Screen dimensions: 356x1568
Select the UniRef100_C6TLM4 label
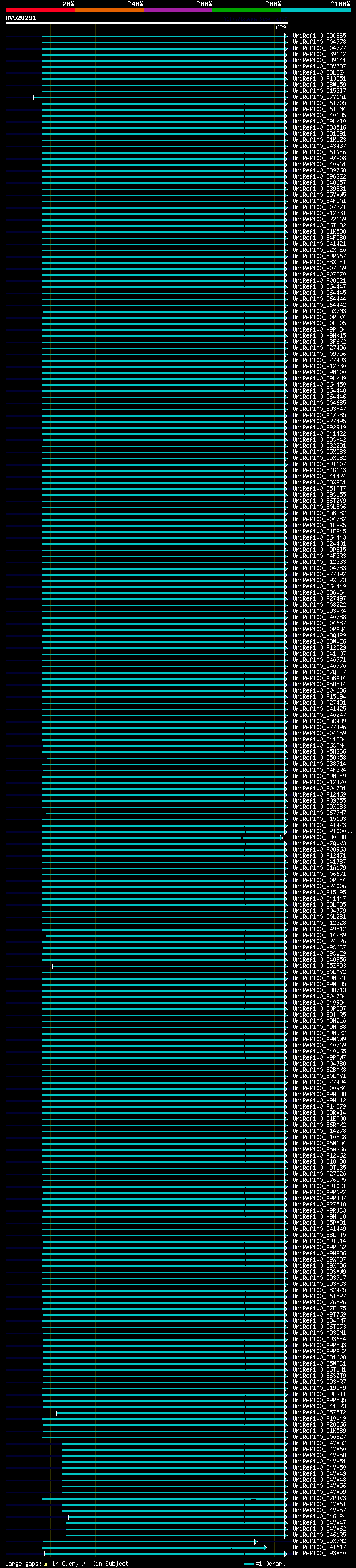pos(319,110)
